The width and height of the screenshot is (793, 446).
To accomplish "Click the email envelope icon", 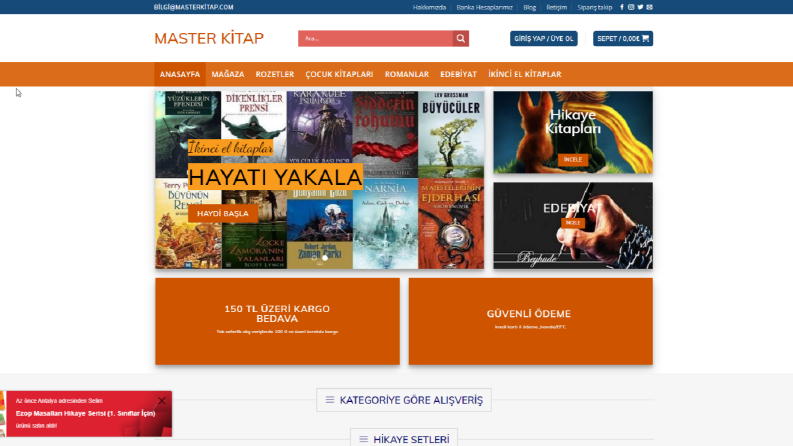I will pos(649,7).
